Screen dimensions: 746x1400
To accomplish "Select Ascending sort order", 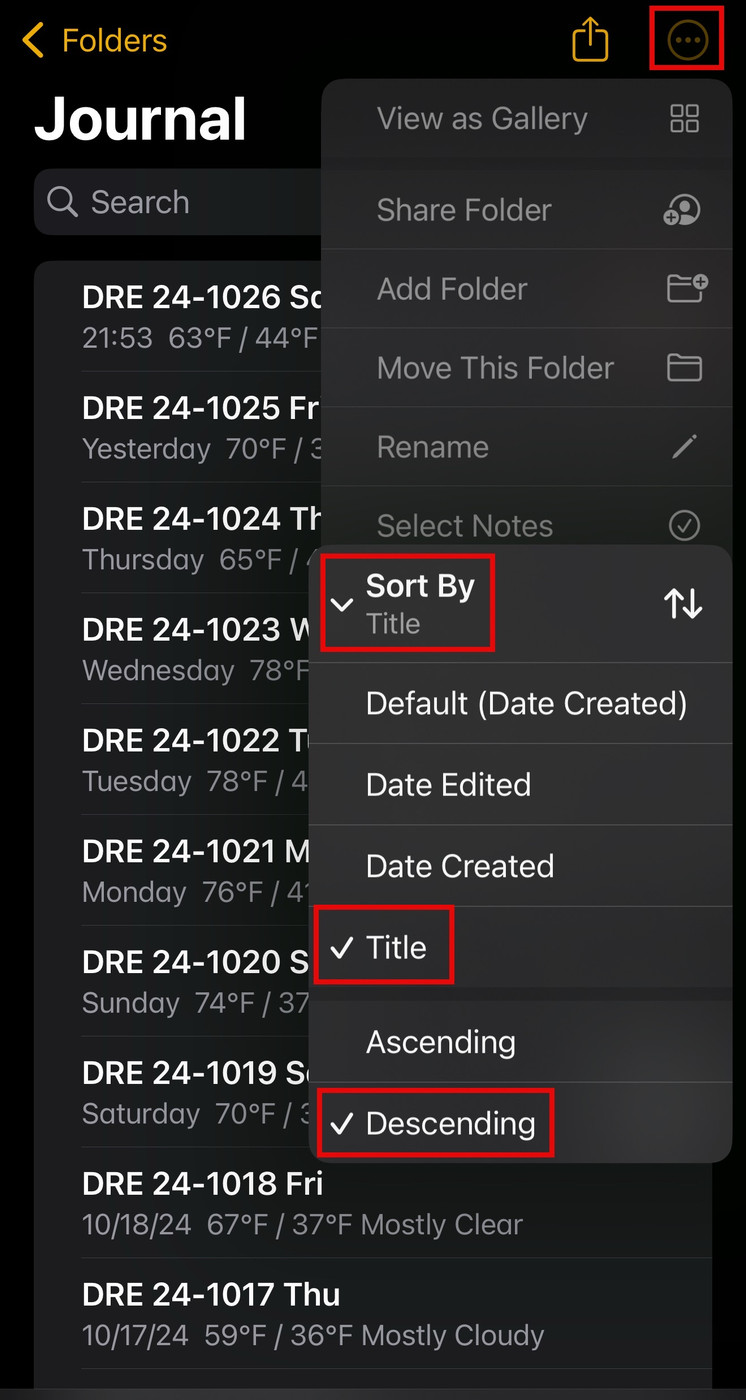I will tap(441, 1042).
